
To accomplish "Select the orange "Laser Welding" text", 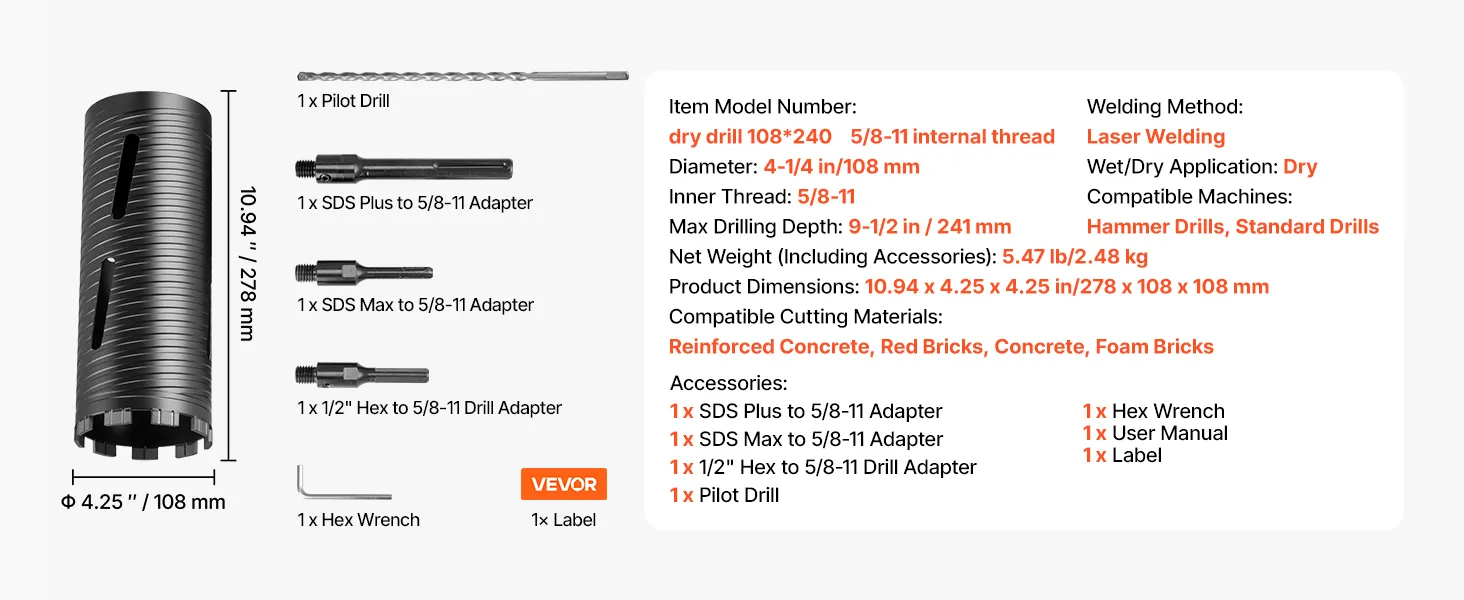I will [x=1155, y=137].
